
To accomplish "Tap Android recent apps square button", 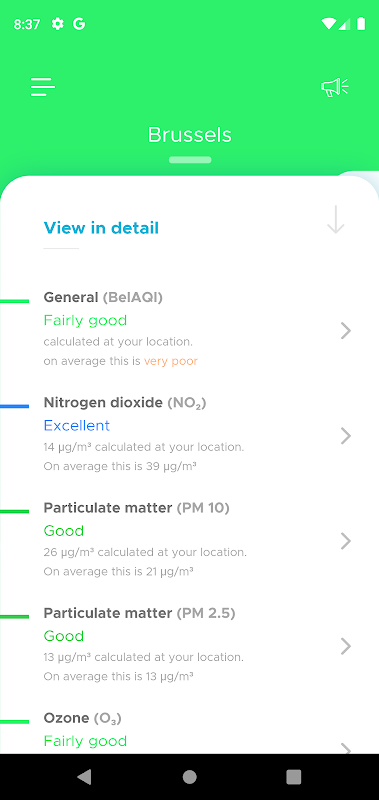I will [294, 777].
